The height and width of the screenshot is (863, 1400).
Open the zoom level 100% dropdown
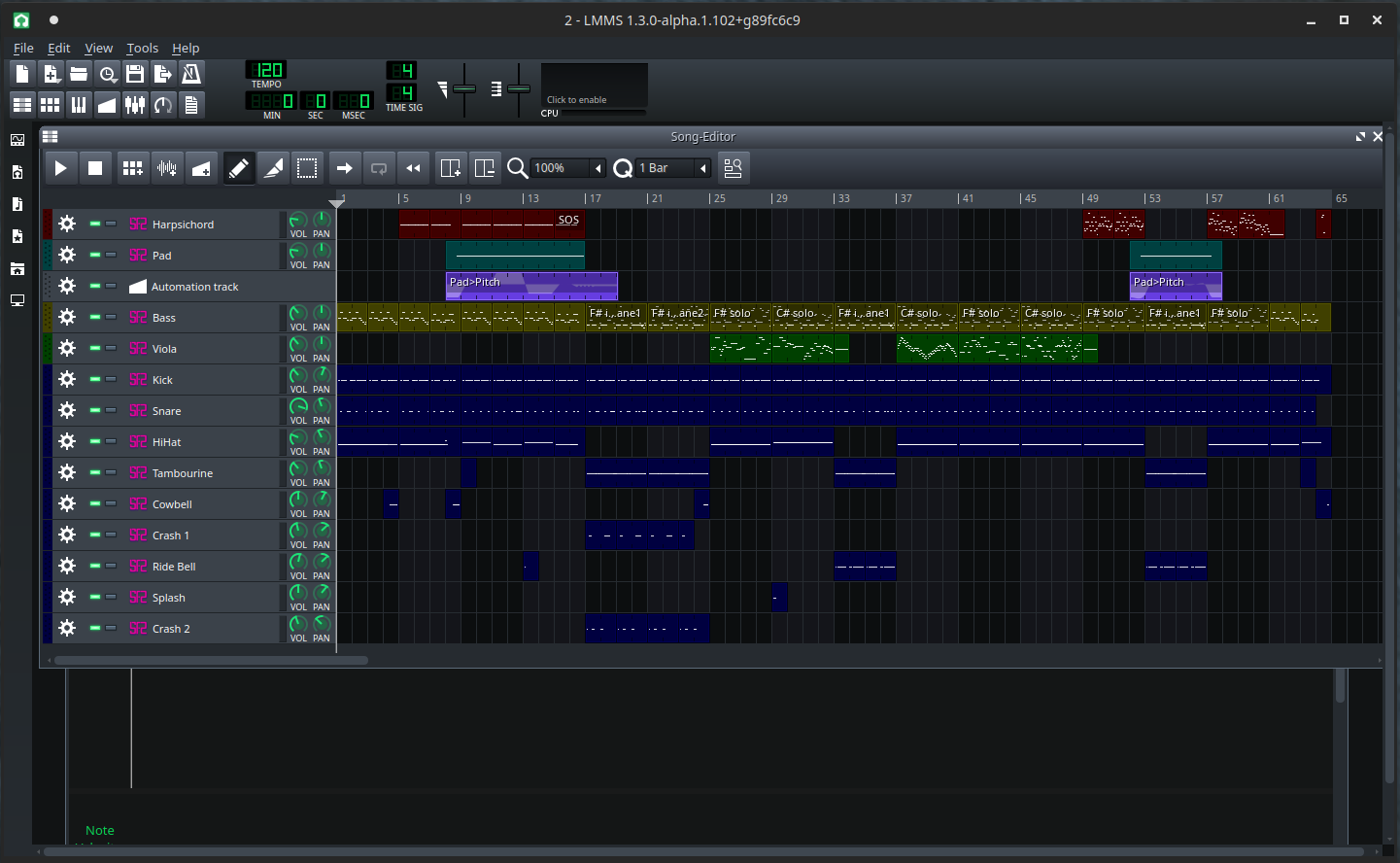click(568, 168)
